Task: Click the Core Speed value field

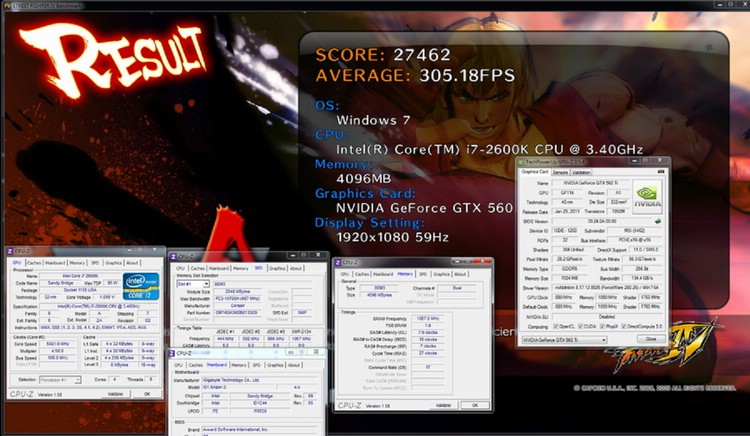Action: point(57,344)
